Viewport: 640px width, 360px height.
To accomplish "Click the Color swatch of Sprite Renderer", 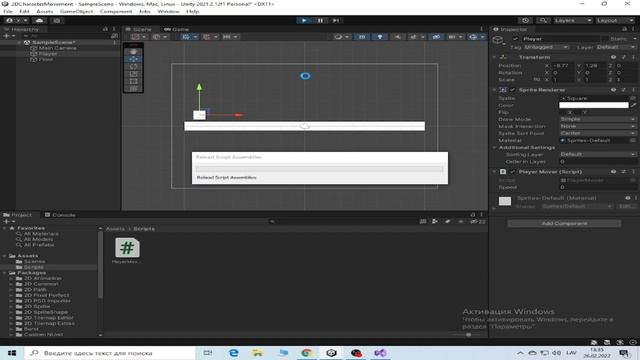I will point(593,105).
